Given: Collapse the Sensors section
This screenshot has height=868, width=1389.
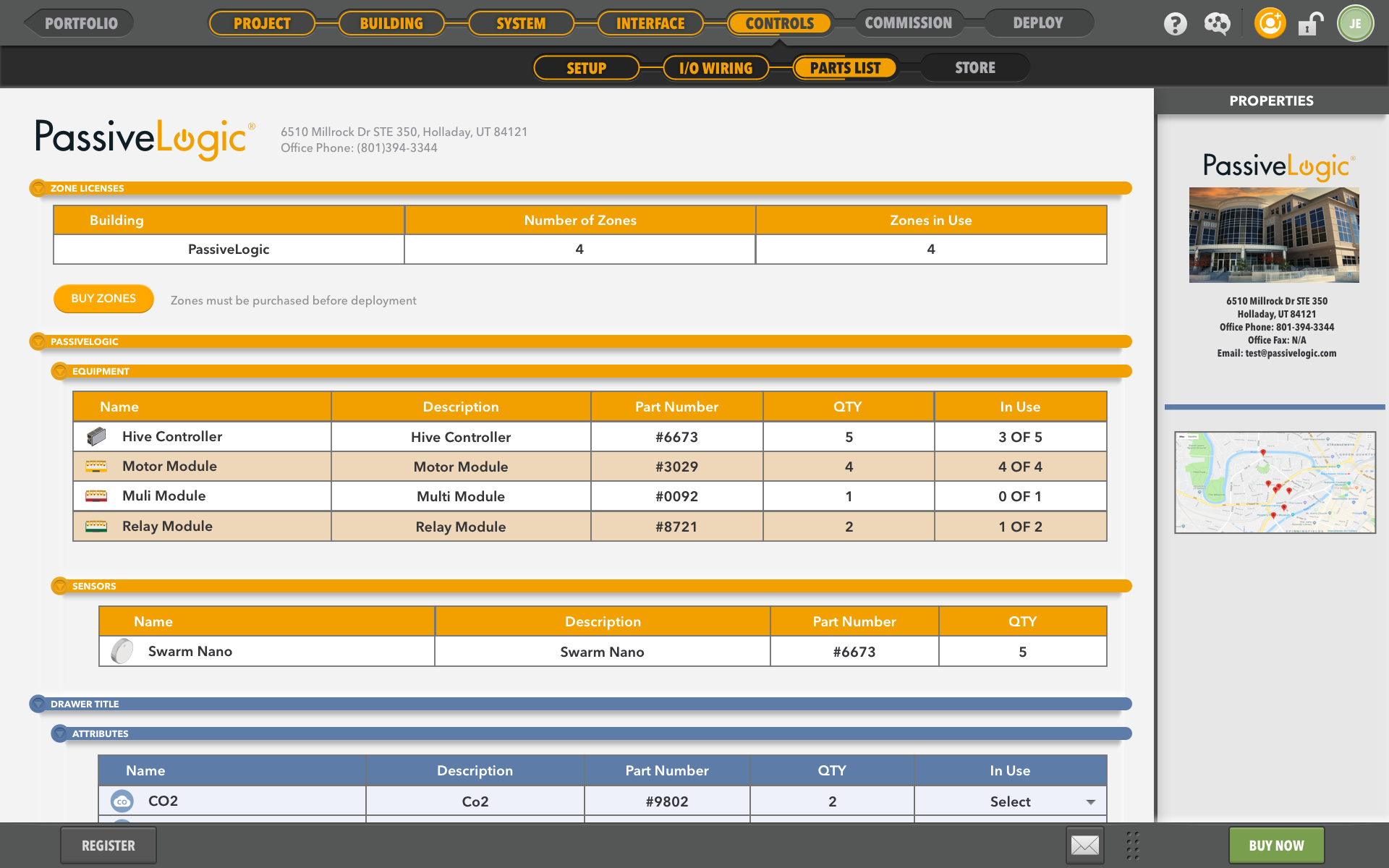Looking at the screenshot, I should point(60,586).
